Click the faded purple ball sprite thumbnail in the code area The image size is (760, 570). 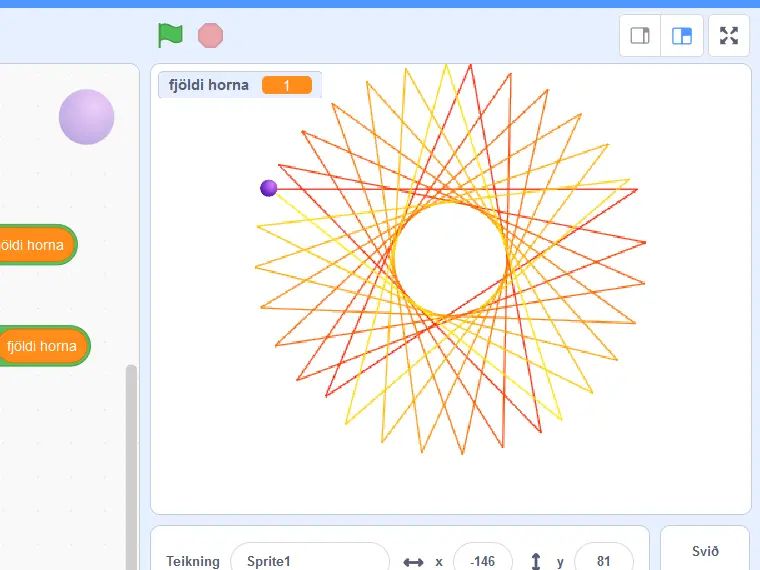[86, 117]
